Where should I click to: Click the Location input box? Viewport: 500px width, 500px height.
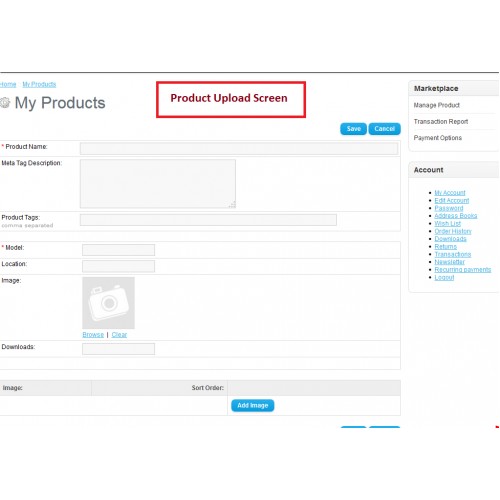coord(118,266)
